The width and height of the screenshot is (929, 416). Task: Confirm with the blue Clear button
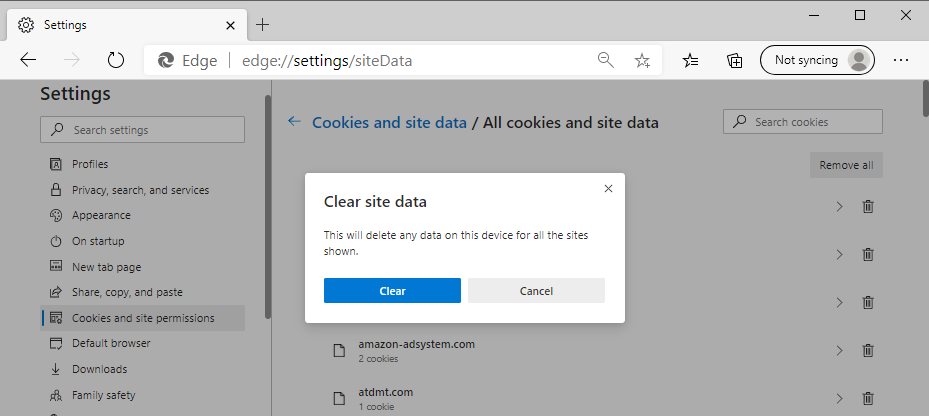(x=392, y=290)
